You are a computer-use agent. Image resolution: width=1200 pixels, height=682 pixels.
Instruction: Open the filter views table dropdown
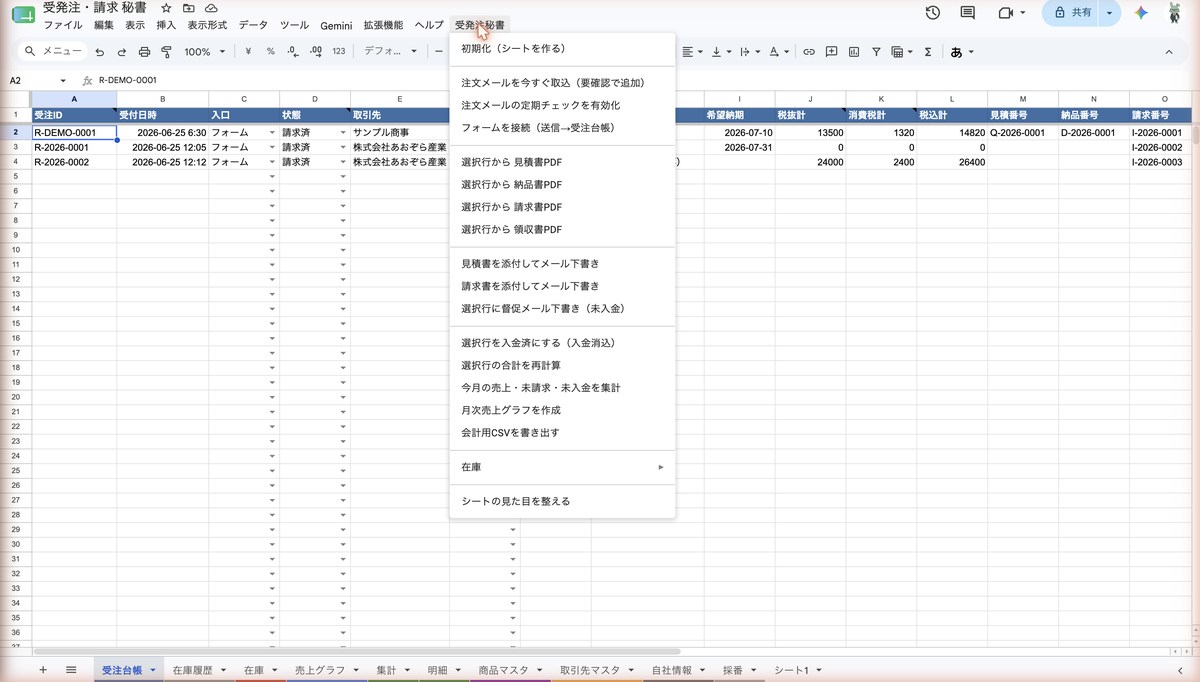[x=902, y=51]
